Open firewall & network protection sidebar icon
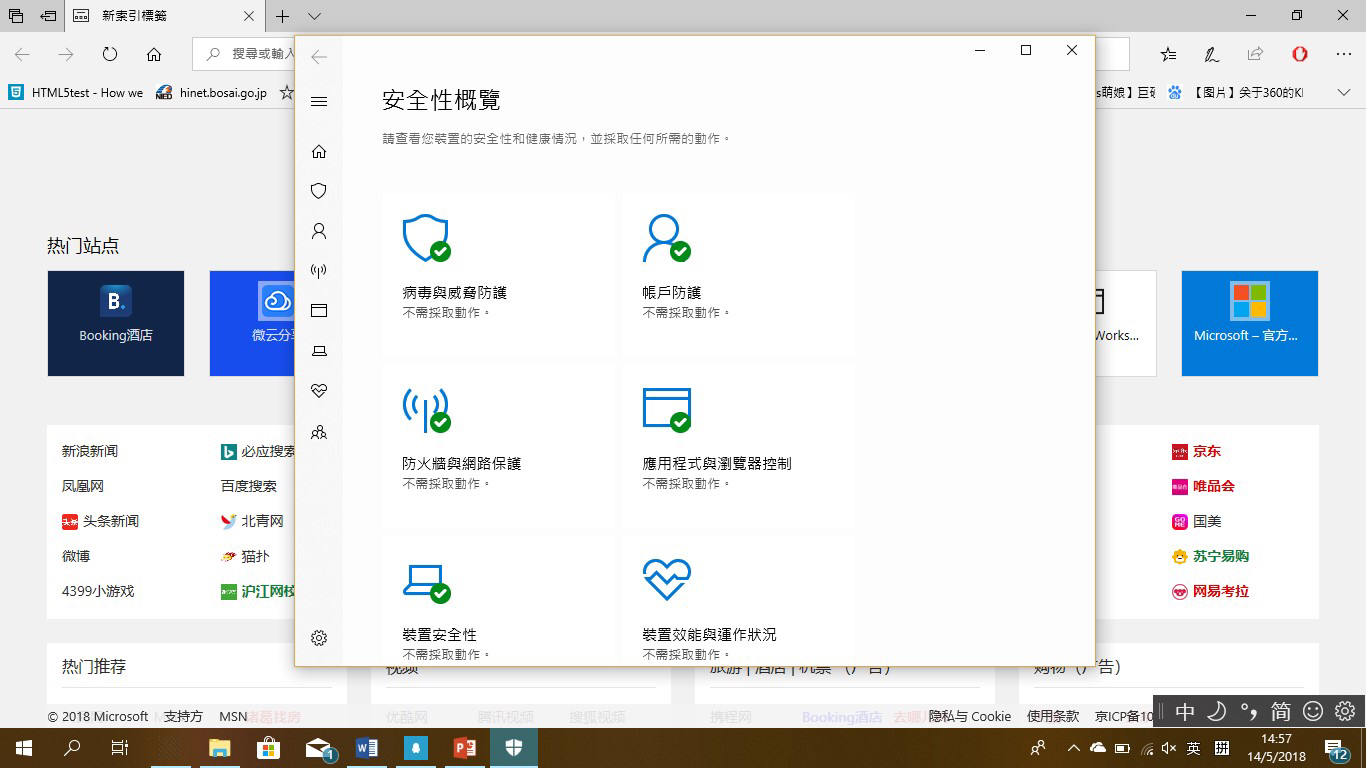The image size is (1366, 768). (319, 271)
